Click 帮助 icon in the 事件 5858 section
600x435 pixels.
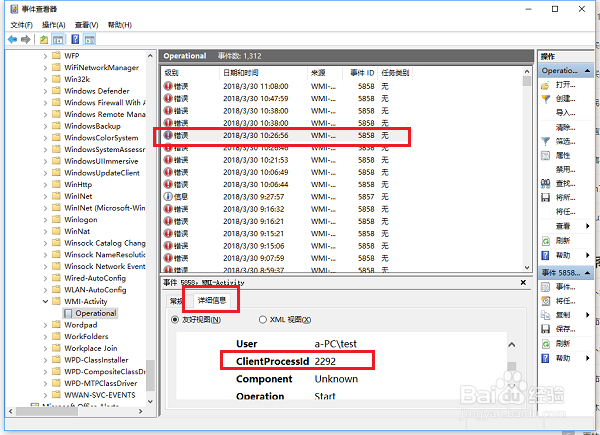click(x=545, y=358)
